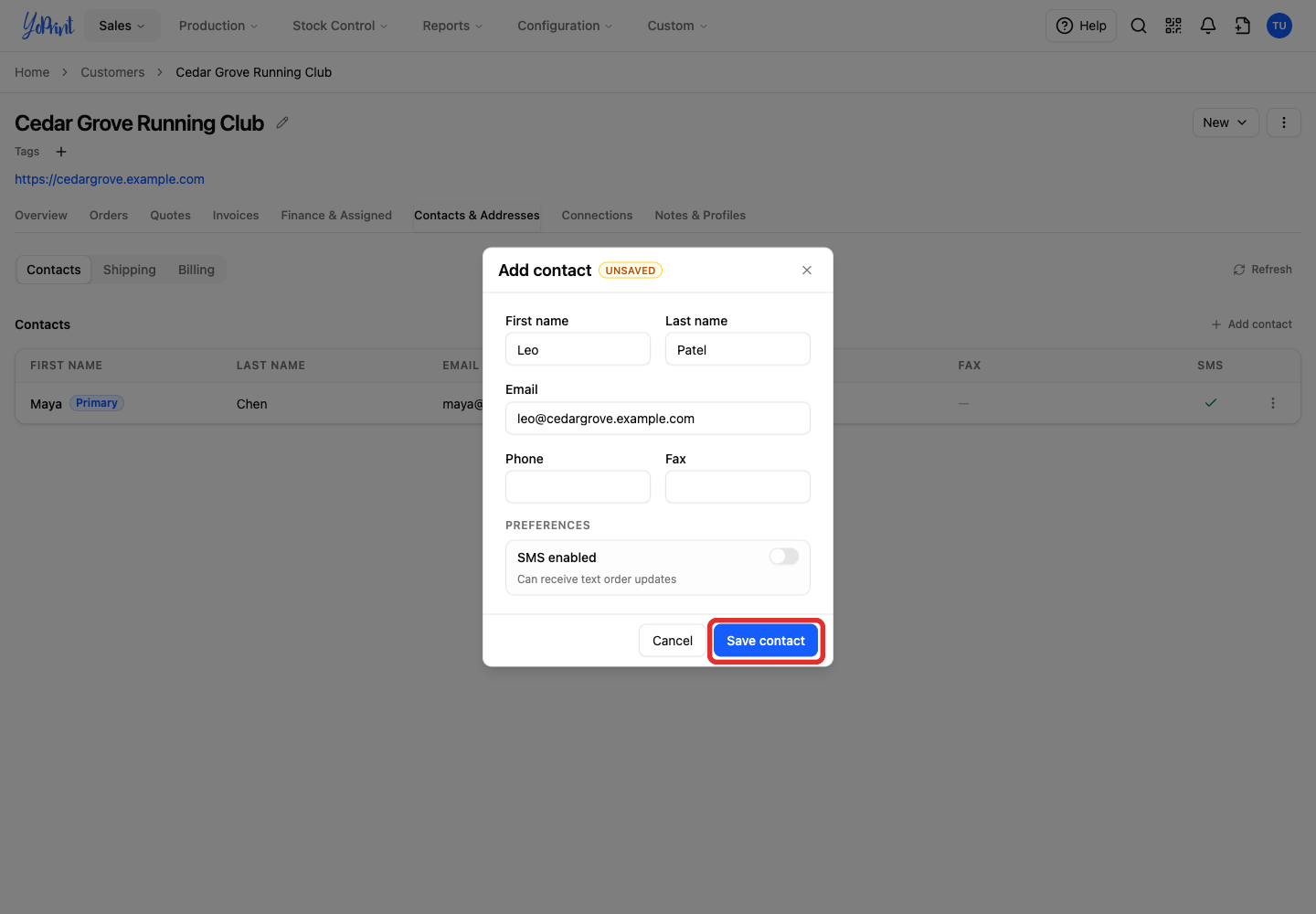Image resolution: width=1316 pixels, height=914 pixels.
Task: Click Cancel in the Add contact dialog
Action: point(673,641)
